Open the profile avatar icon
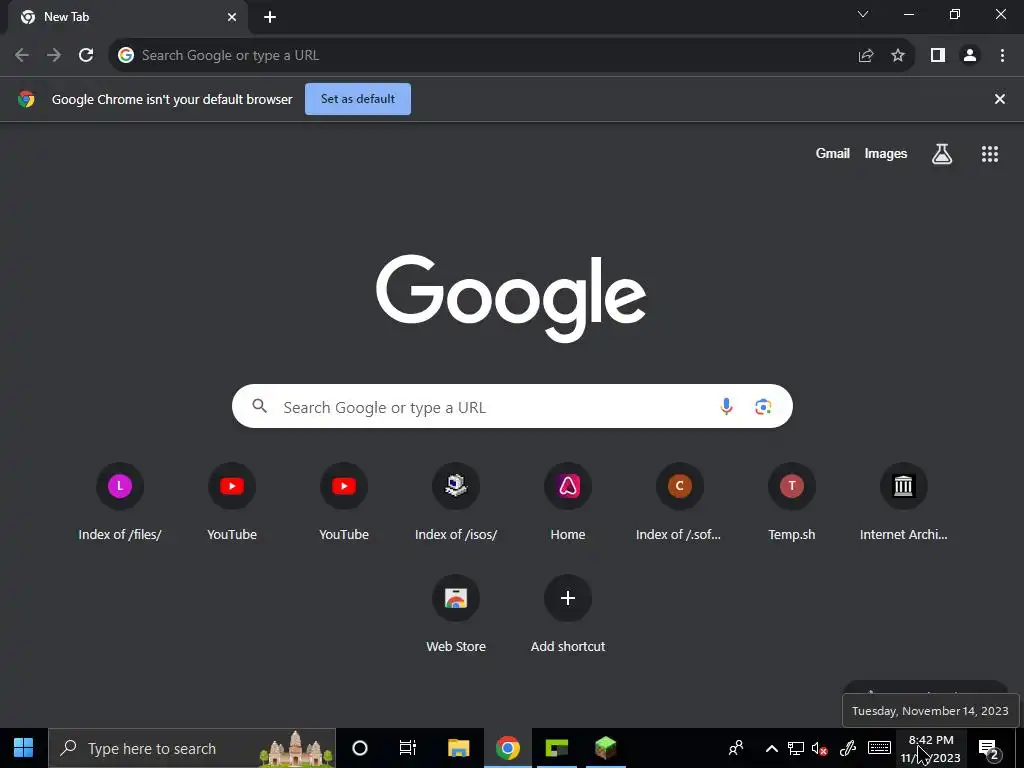Screen dimensions: 1024x768 (970, 56)
